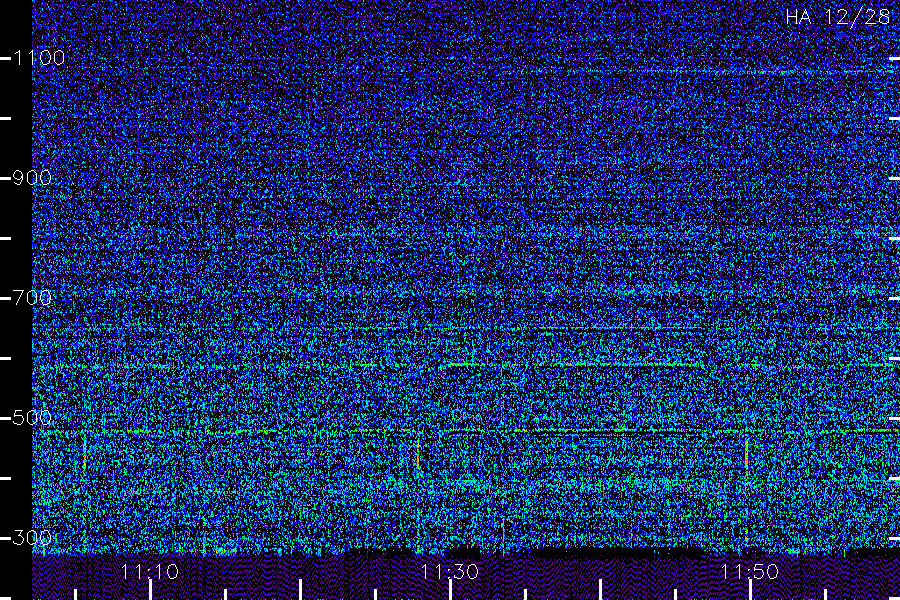Viewport: 900px width, 600px height.
Task: Click the 11:50 time axis label
Action: (x=750, y=572)
